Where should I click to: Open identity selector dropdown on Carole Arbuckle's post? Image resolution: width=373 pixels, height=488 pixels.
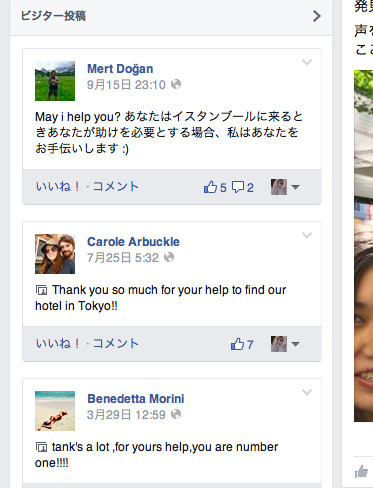point(285,344)
